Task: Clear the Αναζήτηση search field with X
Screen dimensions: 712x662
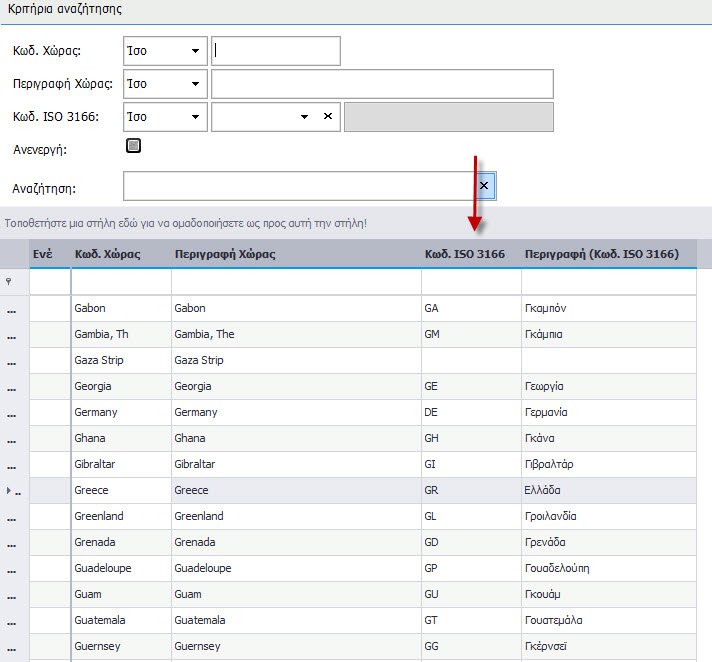Action: (x=483, y=186)
